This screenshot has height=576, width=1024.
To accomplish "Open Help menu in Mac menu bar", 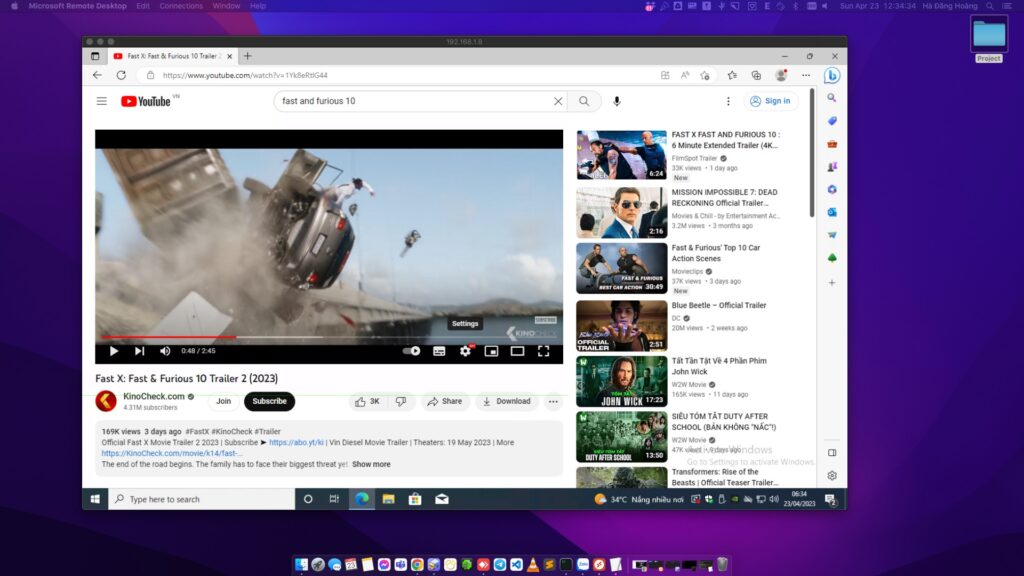I will (x=258, y=6).
